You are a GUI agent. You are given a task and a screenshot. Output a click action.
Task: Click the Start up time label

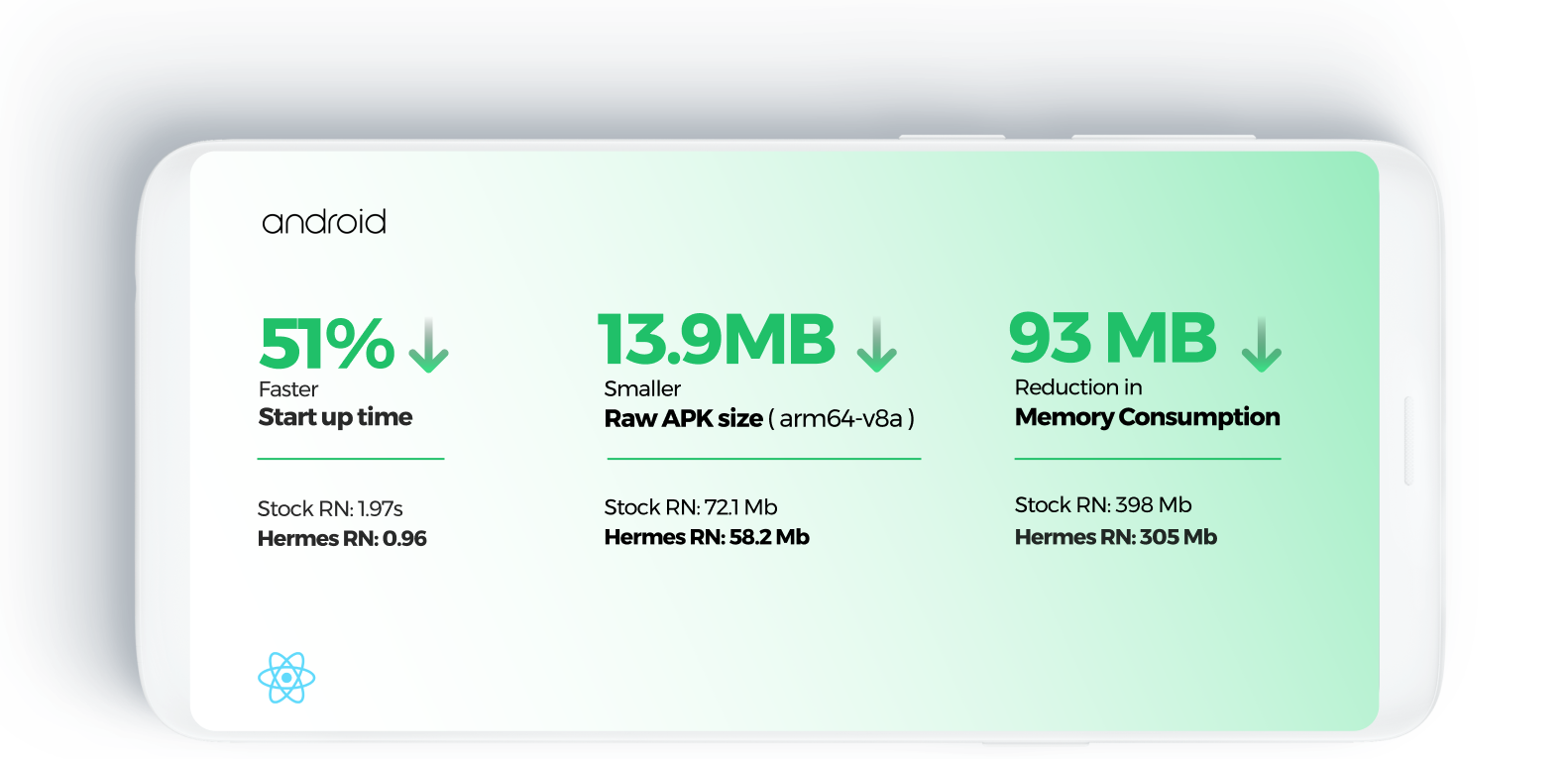(x=335, y=417)
